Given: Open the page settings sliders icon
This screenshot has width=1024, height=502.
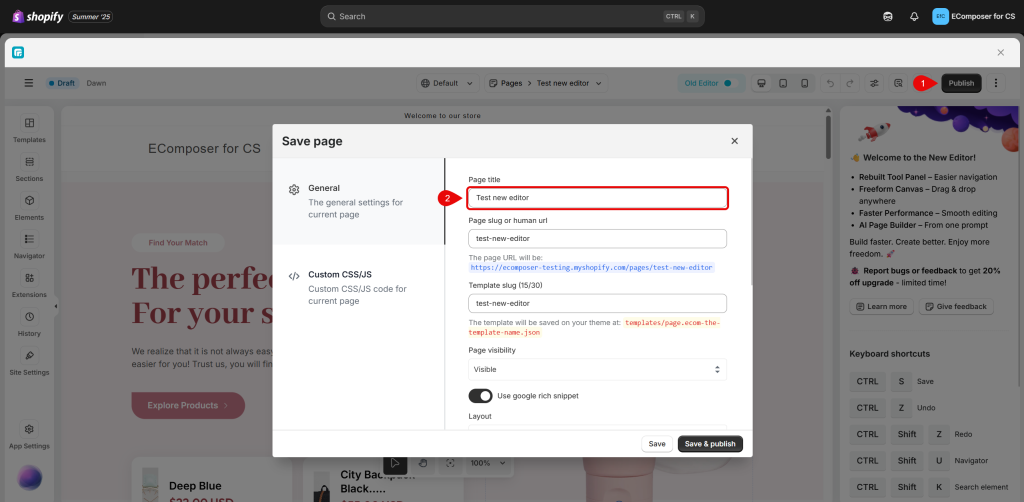Looking at the screenshot, I should [874, 83].
